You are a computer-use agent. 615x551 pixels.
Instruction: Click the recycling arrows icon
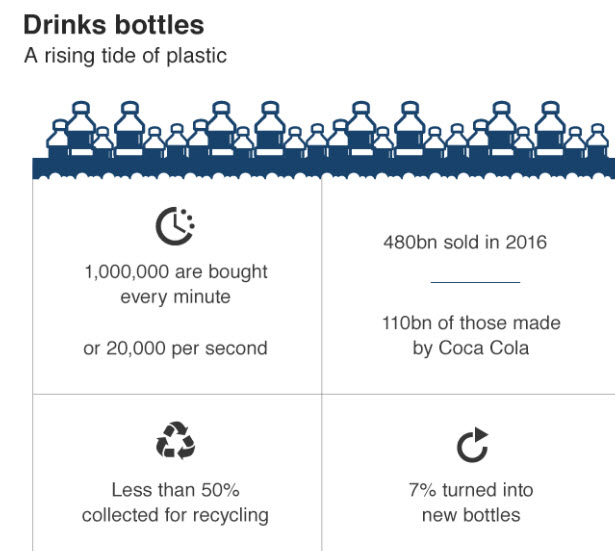[x=175, y=441]
